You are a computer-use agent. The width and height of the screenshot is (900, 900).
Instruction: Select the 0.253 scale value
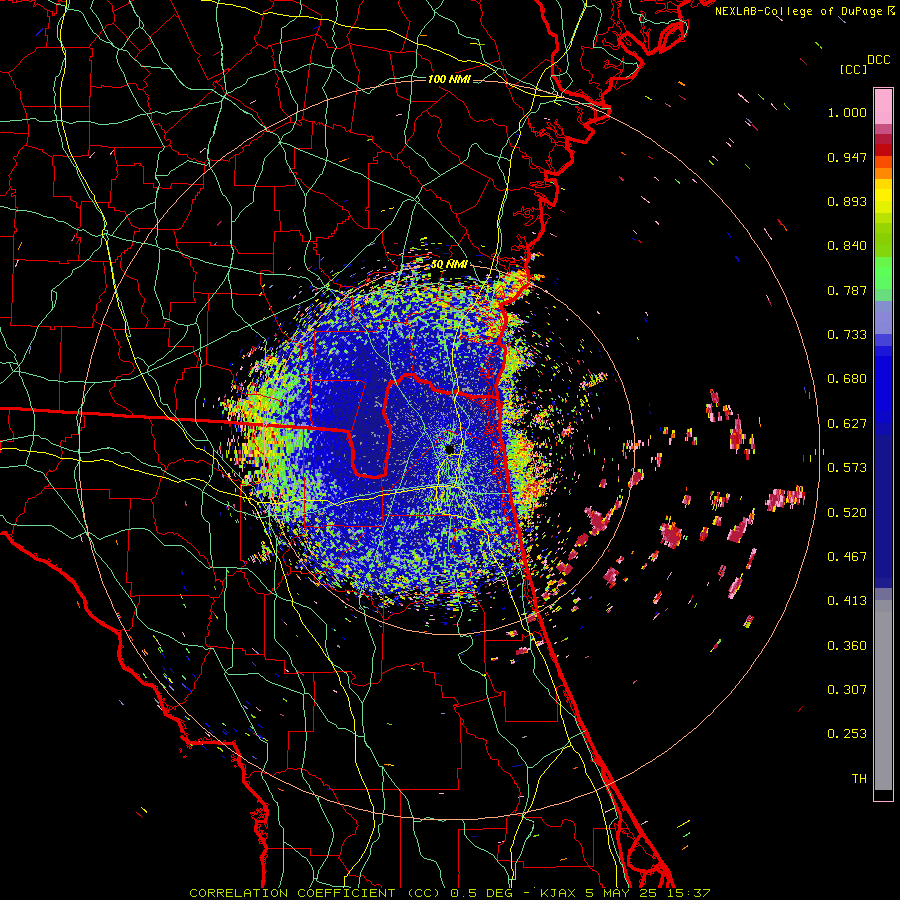pyautogui.click(x=847, y=734)
